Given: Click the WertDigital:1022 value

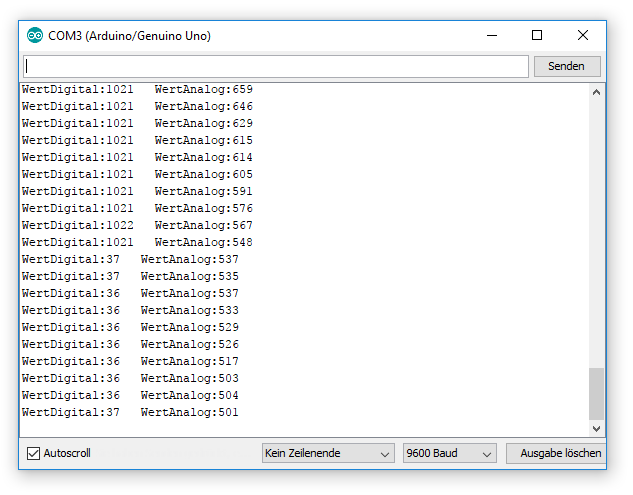Looking at the screenshot, I should pos(78,225).
